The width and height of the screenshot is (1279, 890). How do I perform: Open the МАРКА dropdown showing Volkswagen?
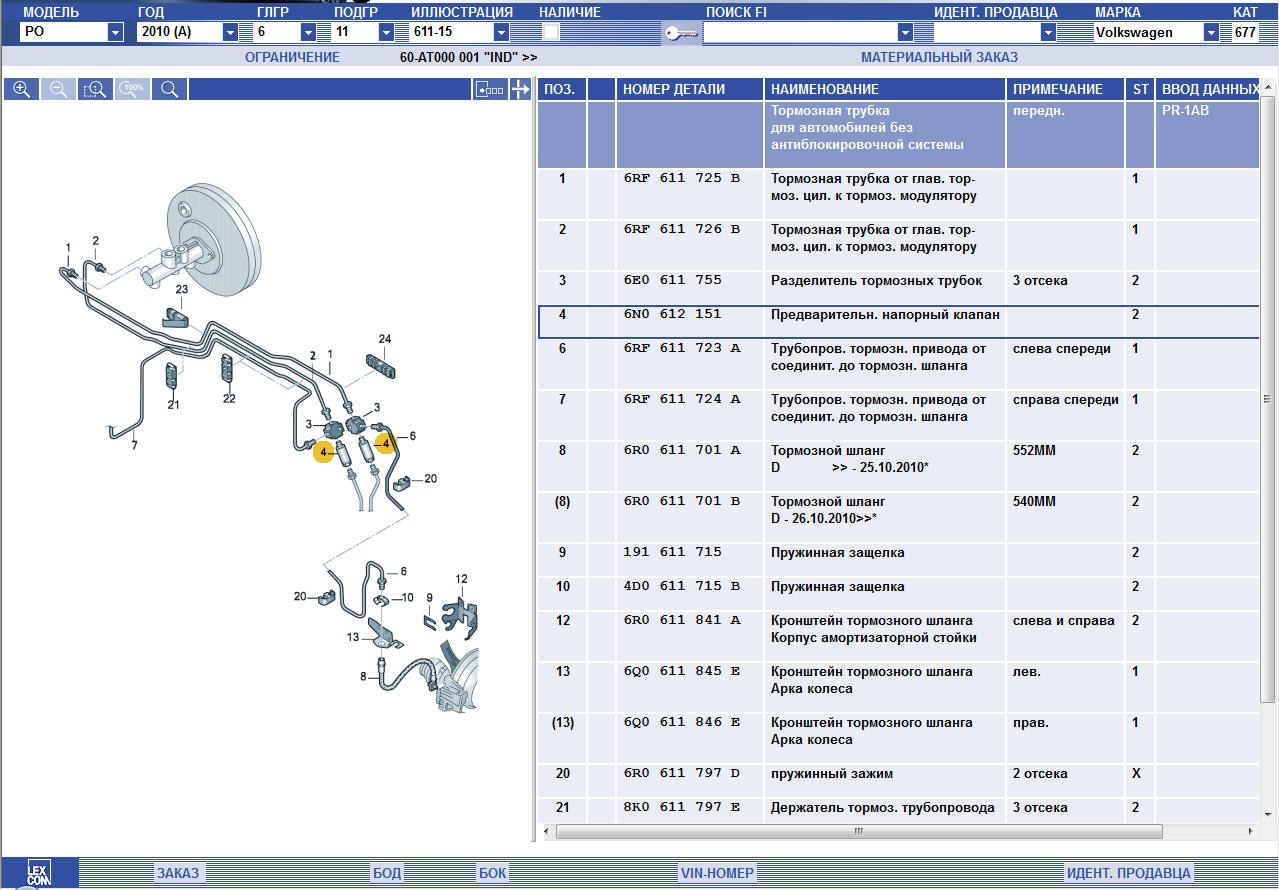1211,32
